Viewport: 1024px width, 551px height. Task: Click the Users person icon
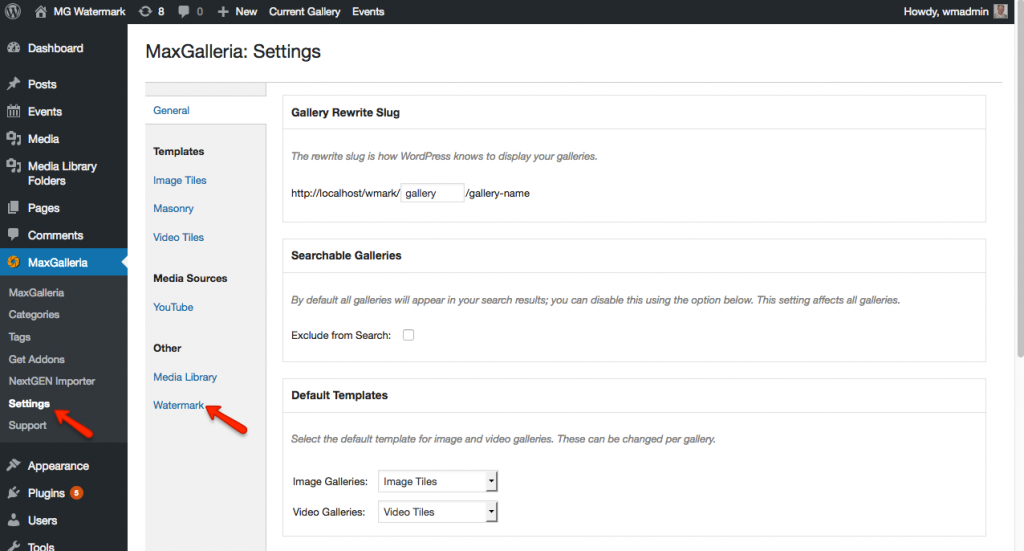tap(14, 520)
